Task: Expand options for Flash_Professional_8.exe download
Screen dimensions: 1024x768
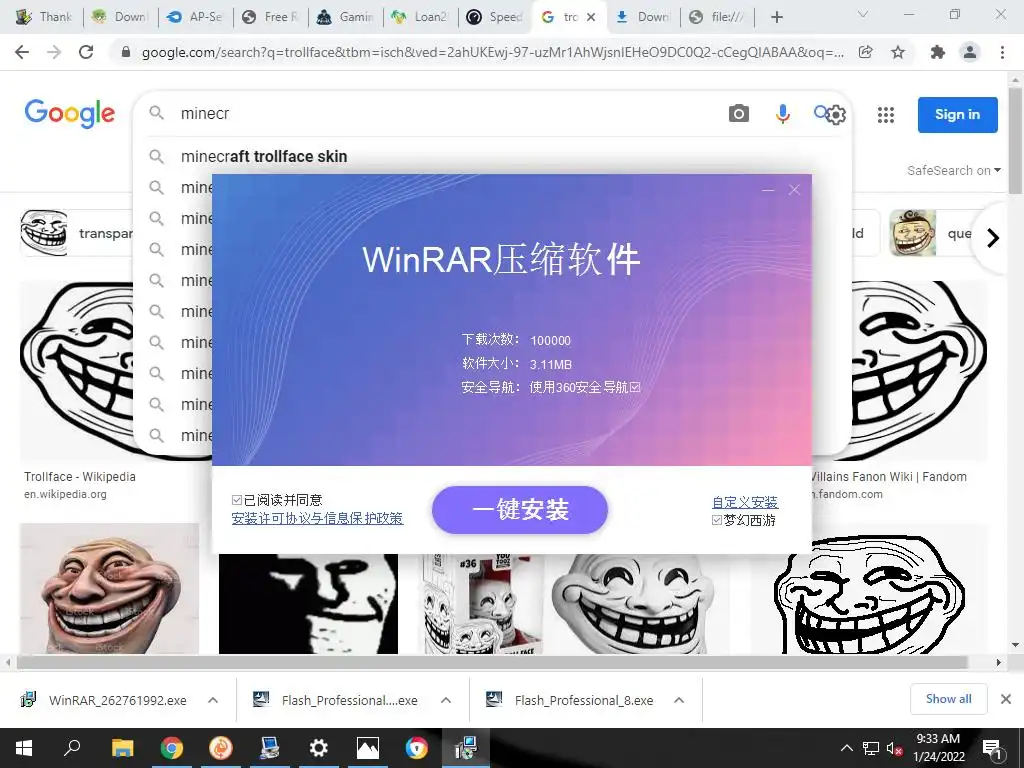Action: [x=679, y=700]
